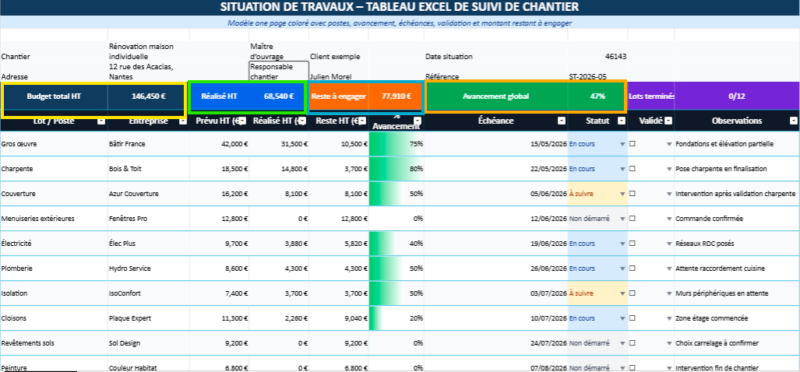This screenshot has width=800, height=372.
Task: Tick the Validé checkbox for Charpente
Action: click(x=633, y=168)
